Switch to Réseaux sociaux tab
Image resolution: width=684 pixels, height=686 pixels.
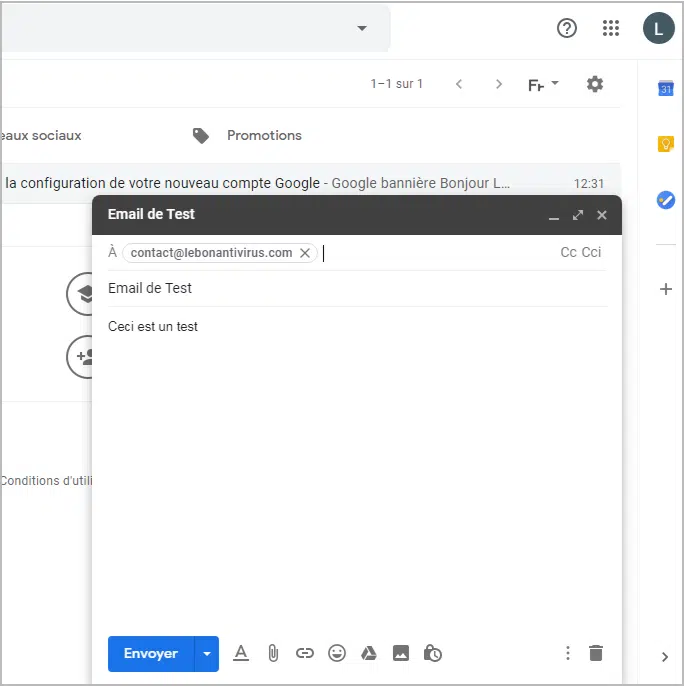click(41, 136)
